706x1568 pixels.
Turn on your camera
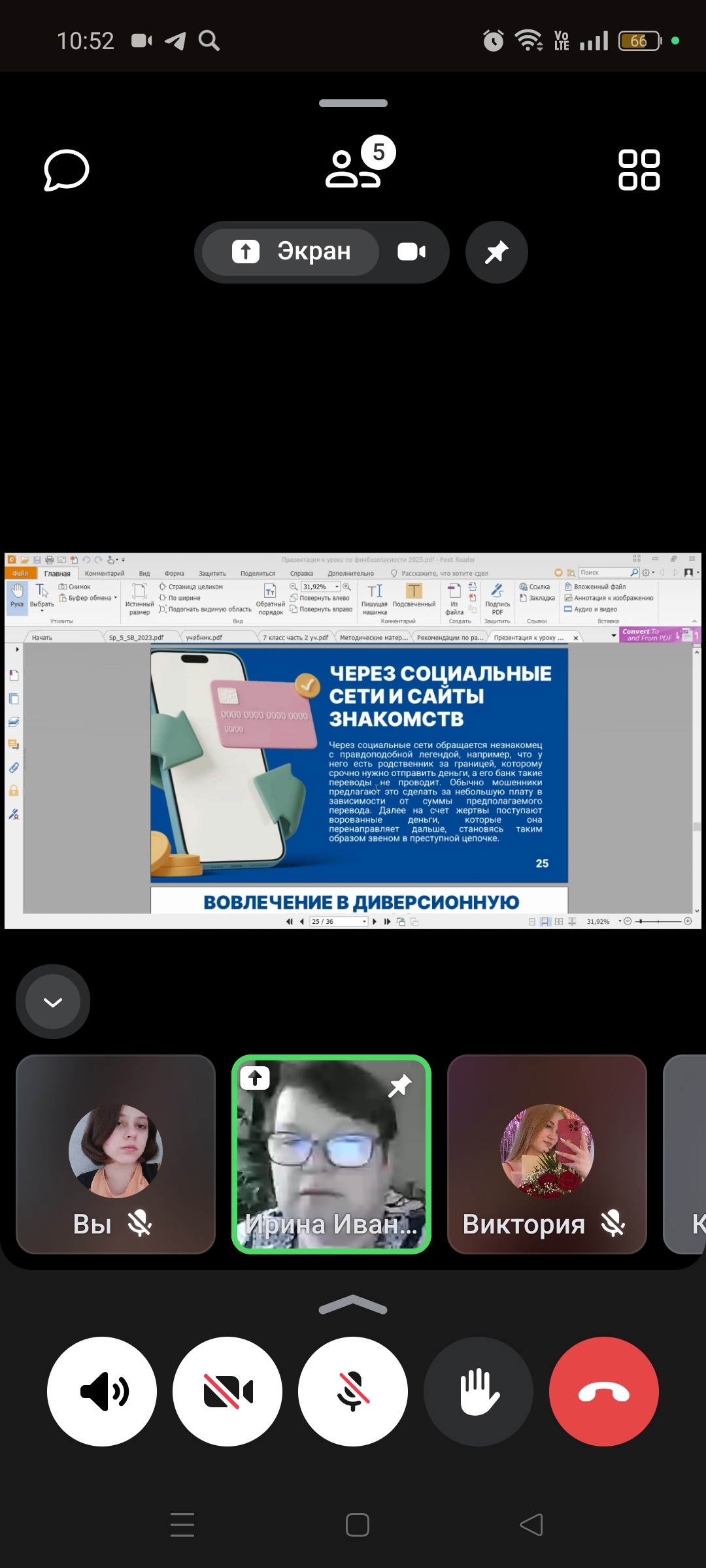[227, 1392]
